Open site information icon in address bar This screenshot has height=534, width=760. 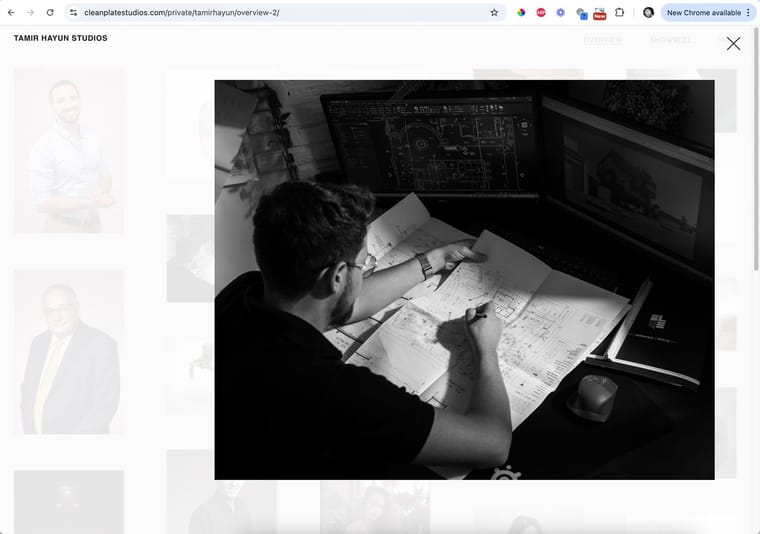[x=73, y=13]
